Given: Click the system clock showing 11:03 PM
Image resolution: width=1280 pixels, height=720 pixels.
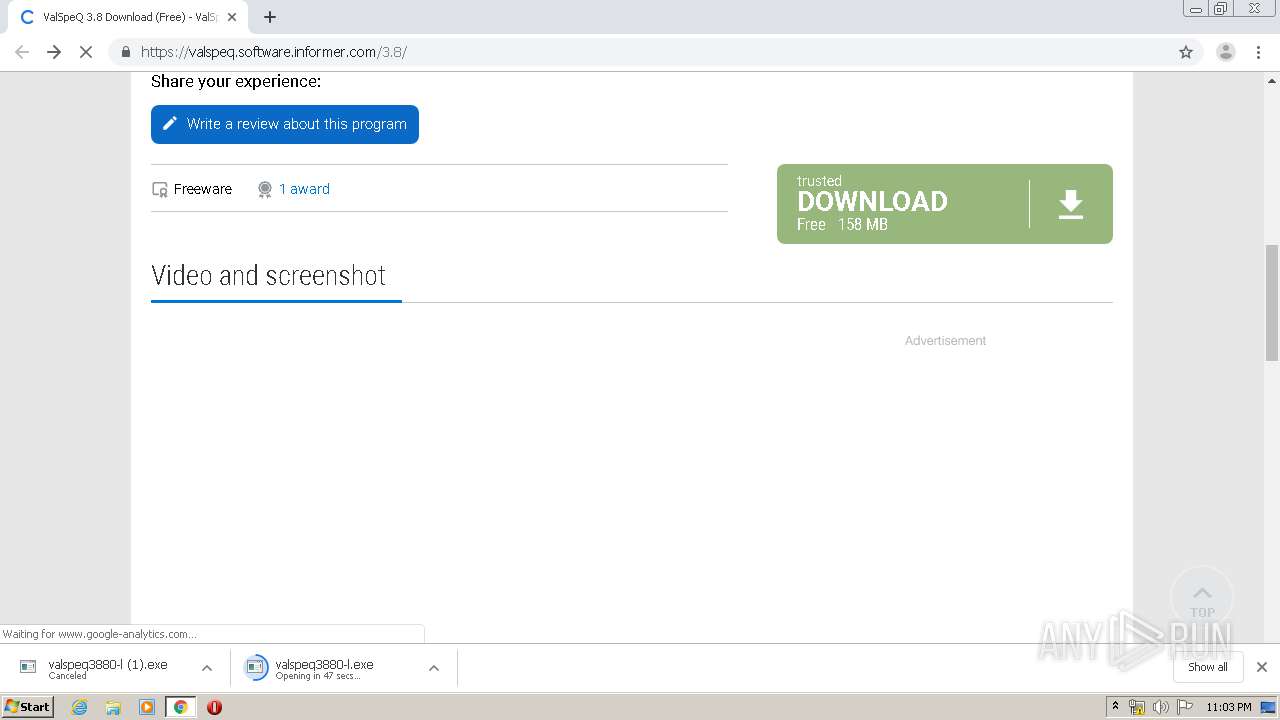Looking at the screenshot, I should (x=1229, y=707).
